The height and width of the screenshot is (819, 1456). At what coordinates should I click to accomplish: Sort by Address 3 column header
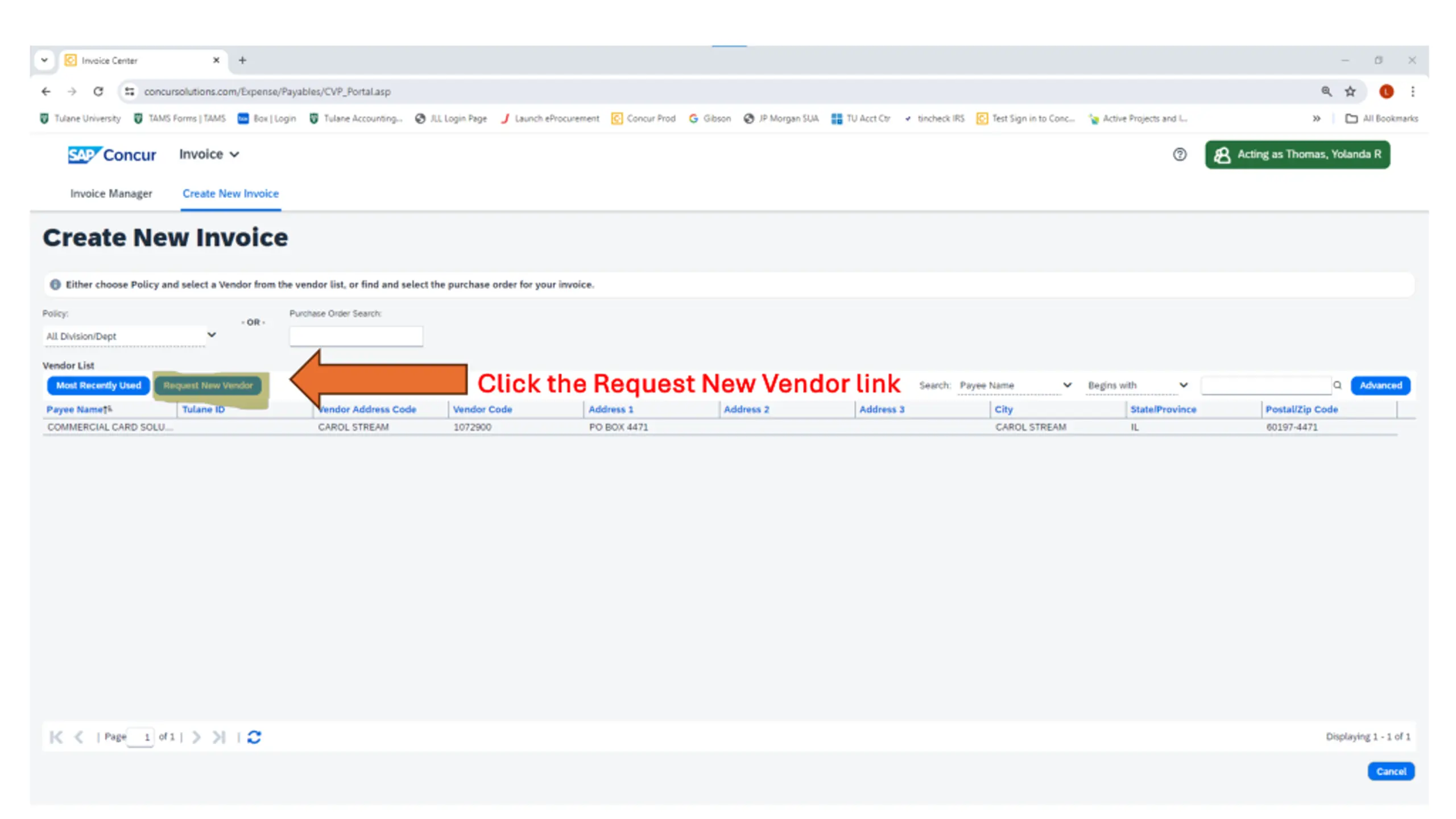pyautogui.click(x=882, y=409)
